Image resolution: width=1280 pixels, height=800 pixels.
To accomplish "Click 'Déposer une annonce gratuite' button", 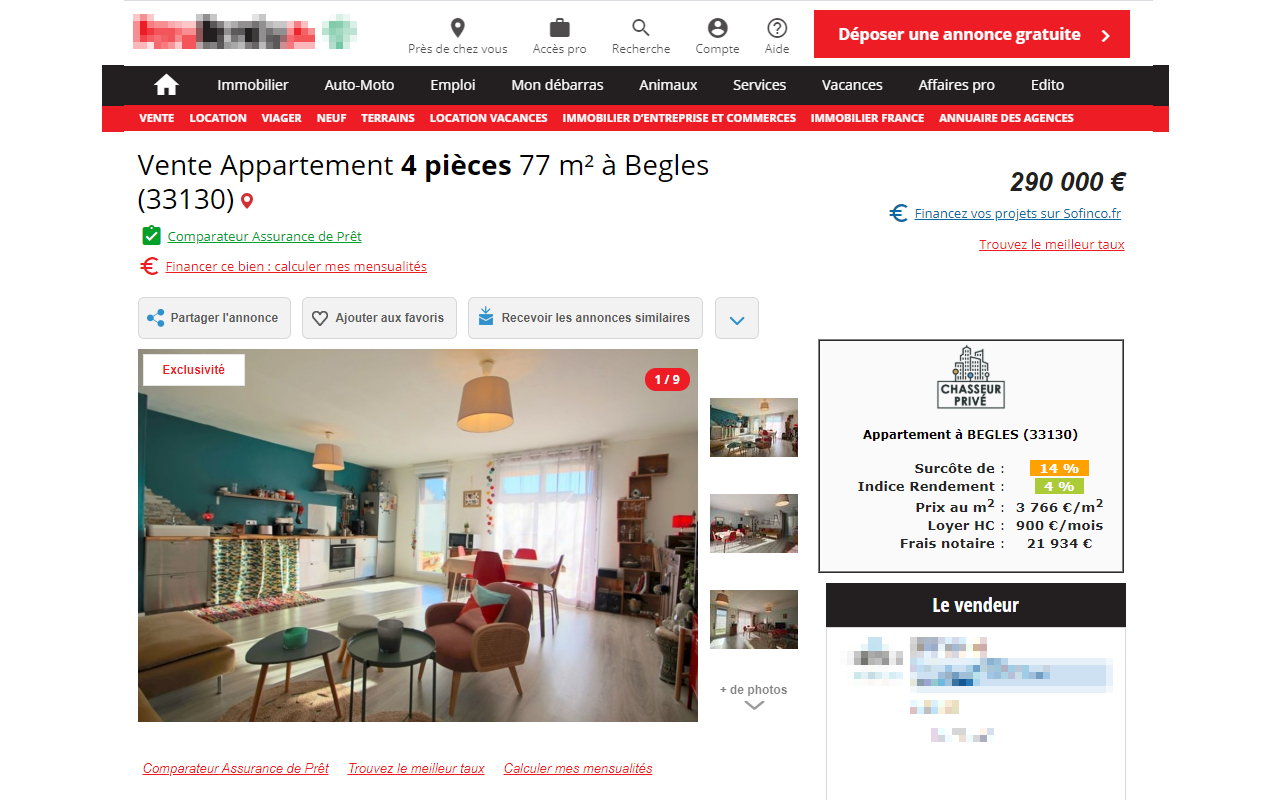I will [972, 34].
